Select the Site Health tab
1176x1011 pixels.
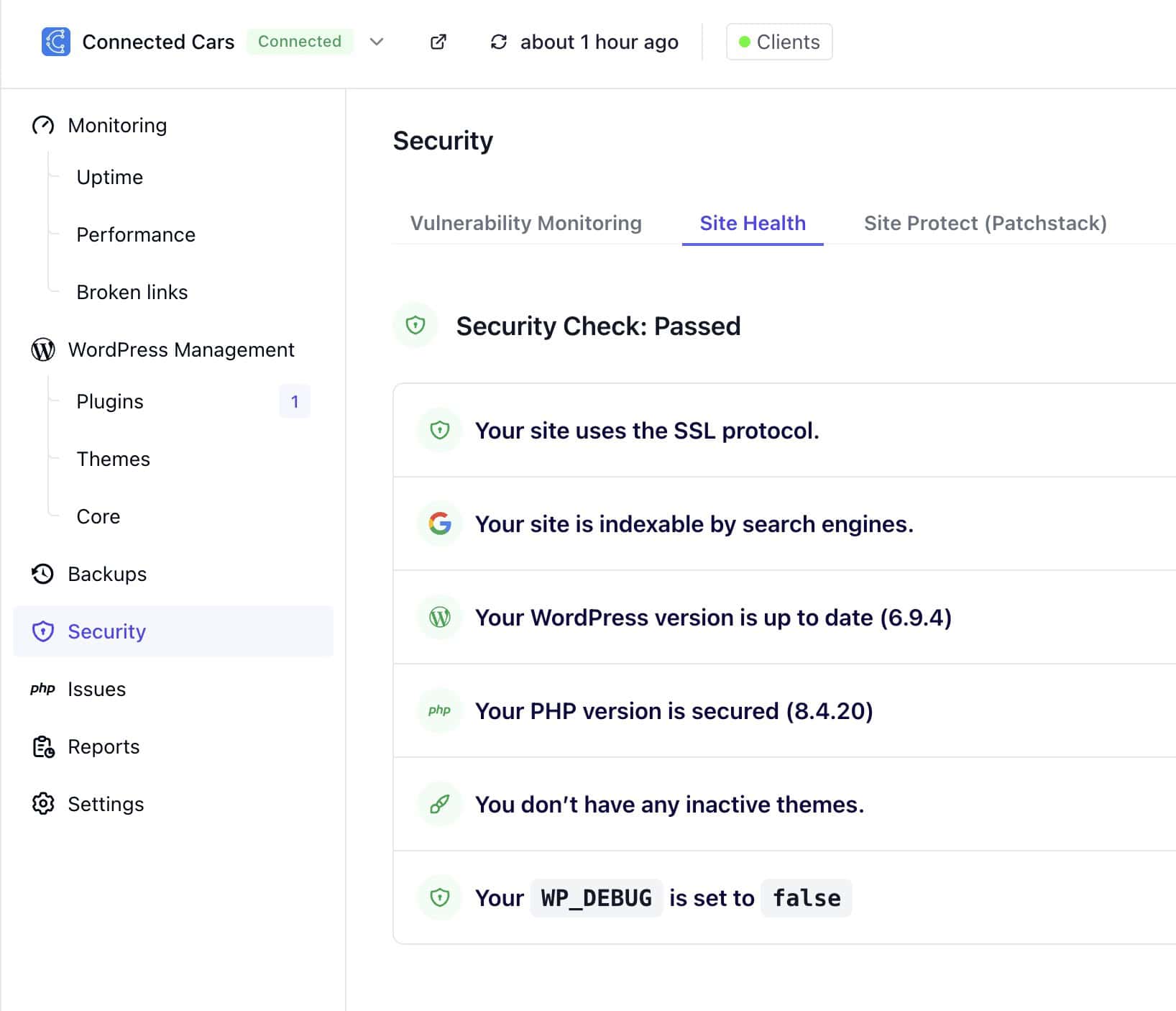pyautogui.click(x=753, y=223)
